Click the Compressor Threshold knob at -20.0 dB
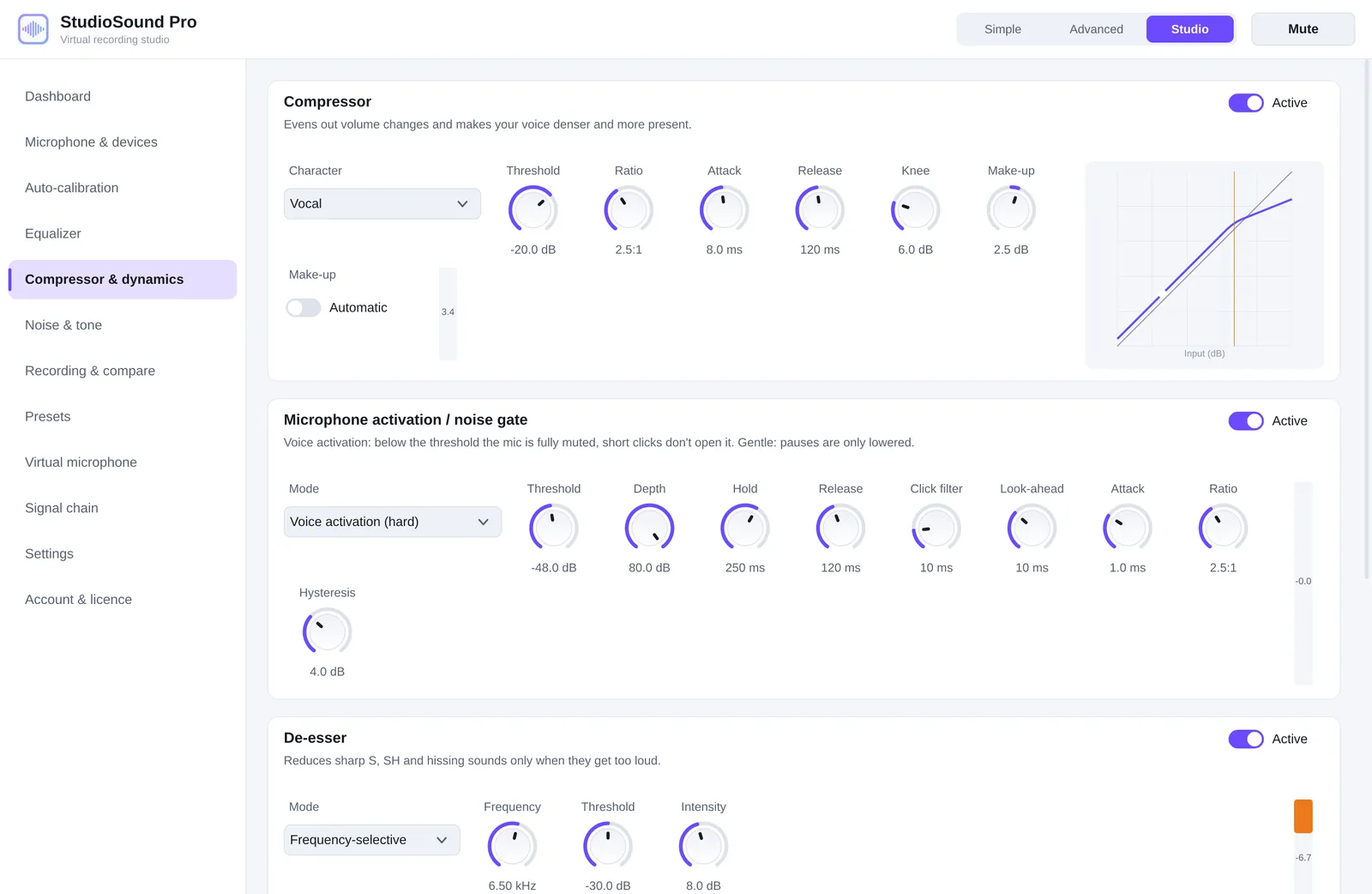 pyautogui.click(x=533, y=210)
